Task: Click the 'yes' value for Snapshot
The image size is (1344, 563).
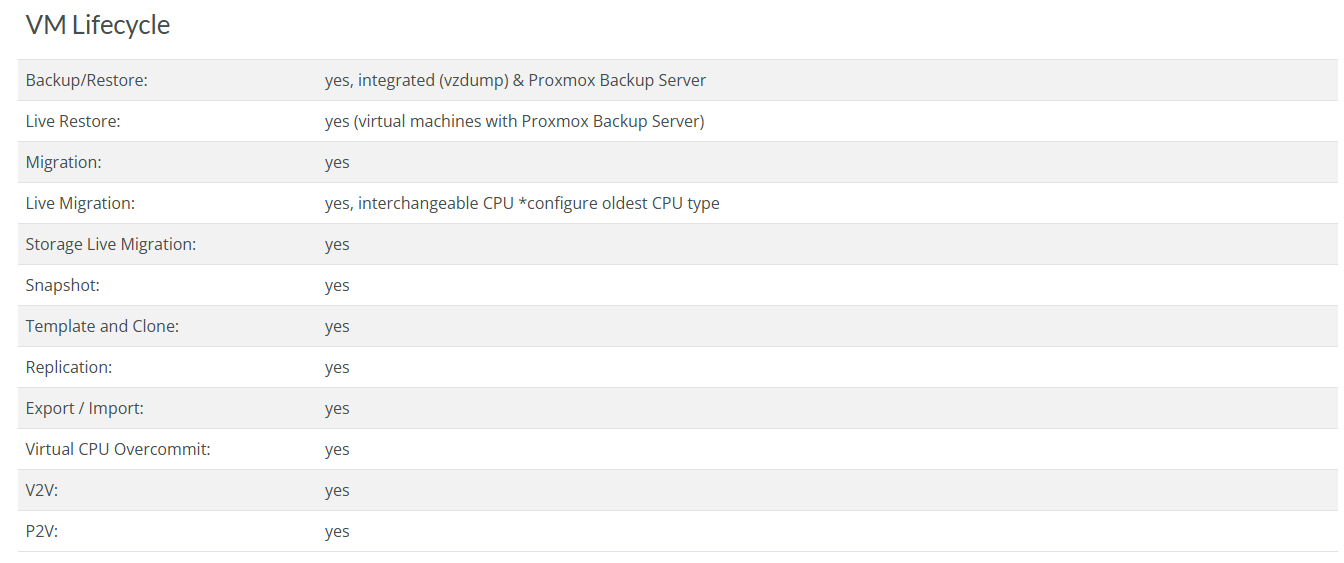Action: pyautogui.click(x=337, y=285)
